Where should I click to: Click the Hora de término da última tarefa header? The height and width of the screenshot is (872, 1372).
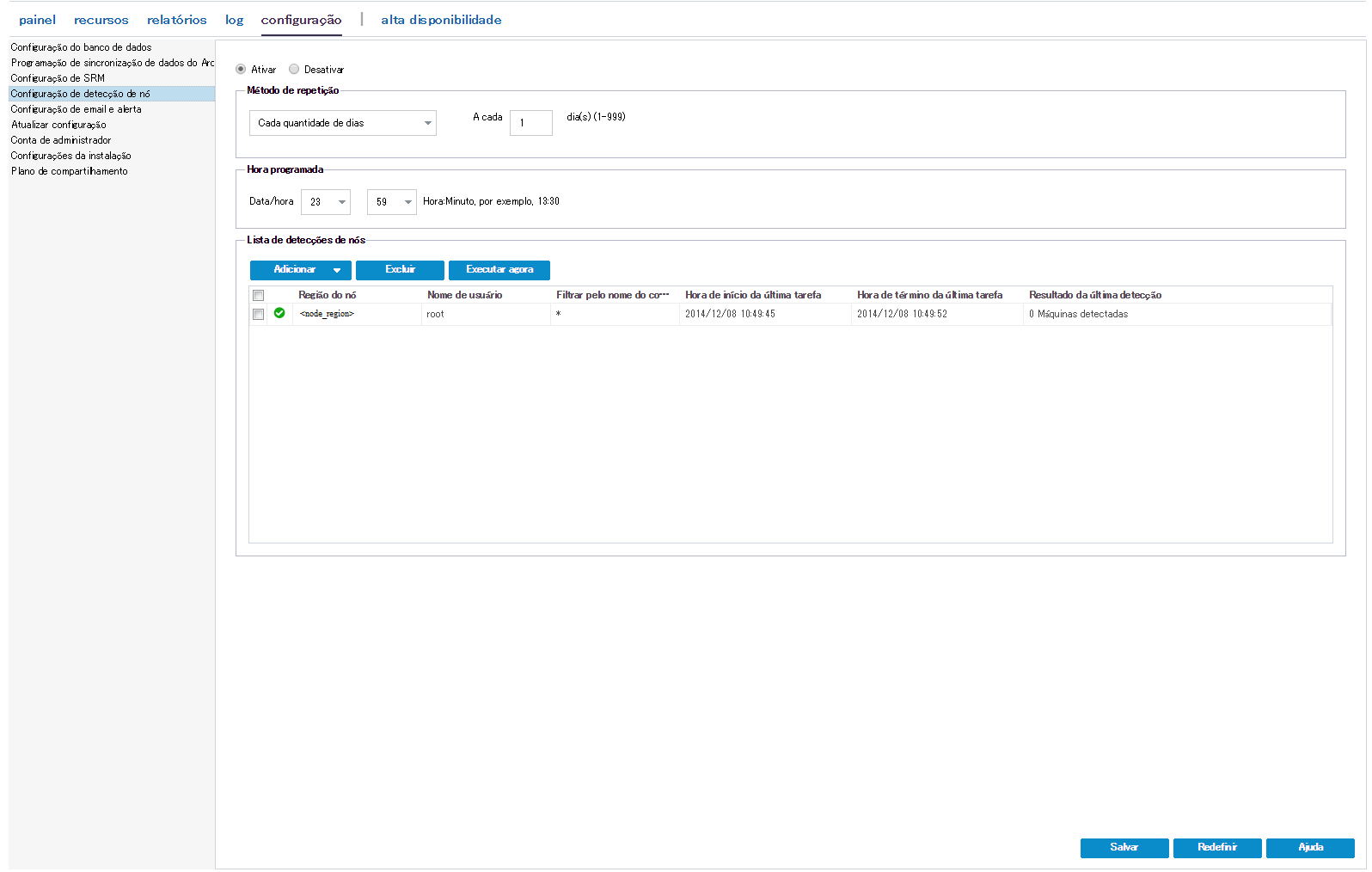point(937,295)
